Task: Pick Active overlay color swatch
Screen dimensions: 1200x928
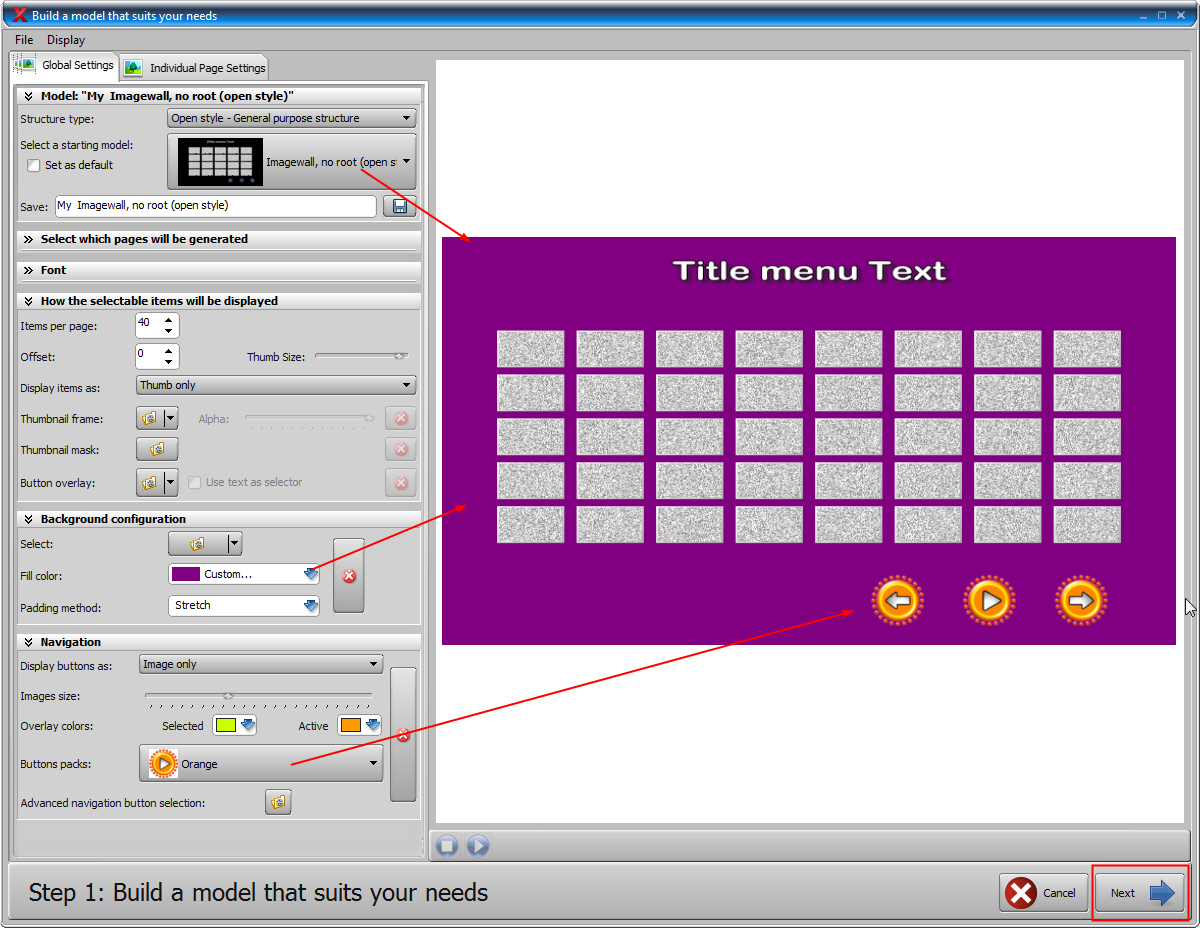Action: [x=350, y=726]
